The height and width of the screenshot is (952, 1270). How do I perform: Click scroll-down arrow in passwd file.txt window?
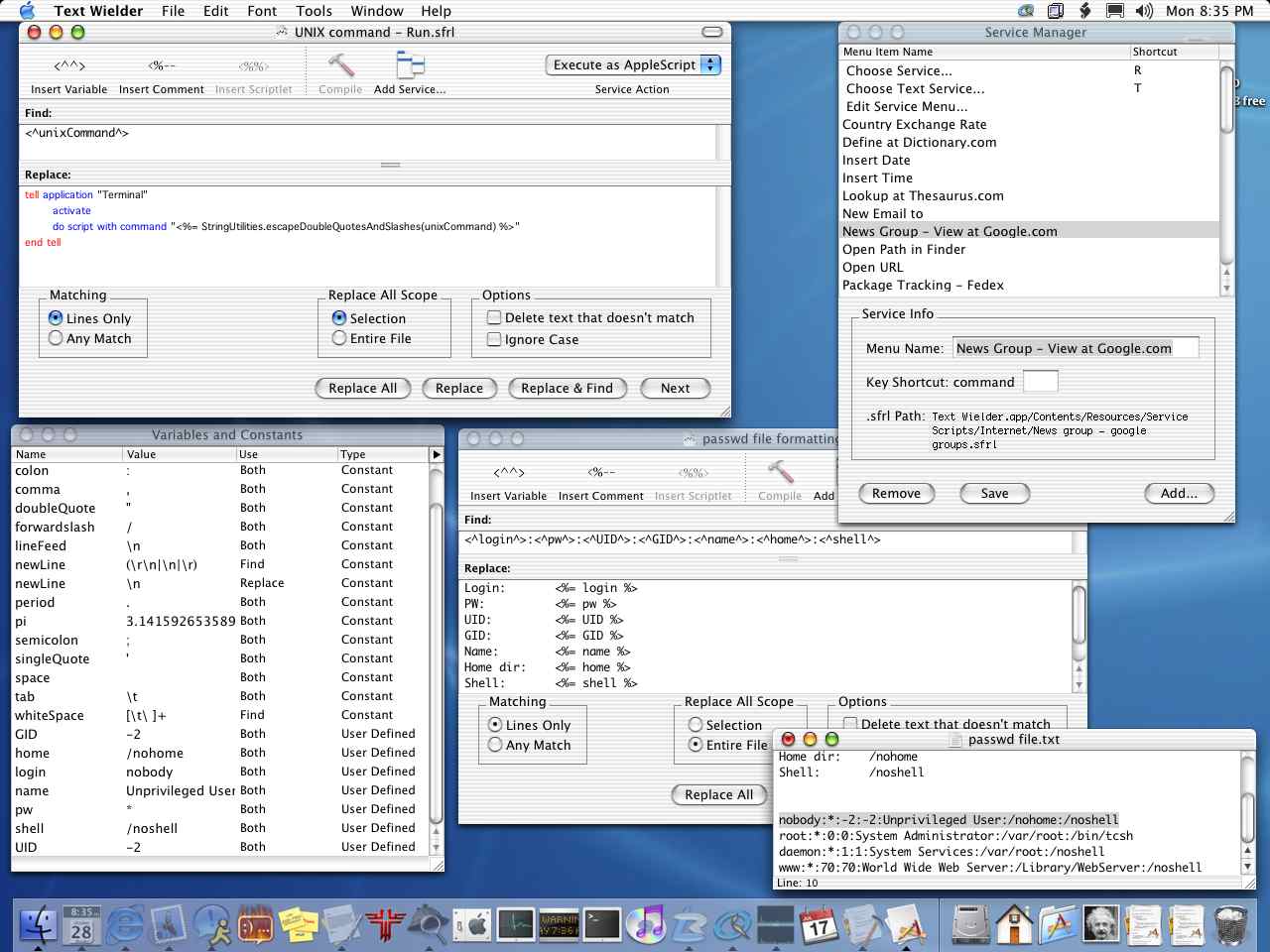click(1248, 867)
